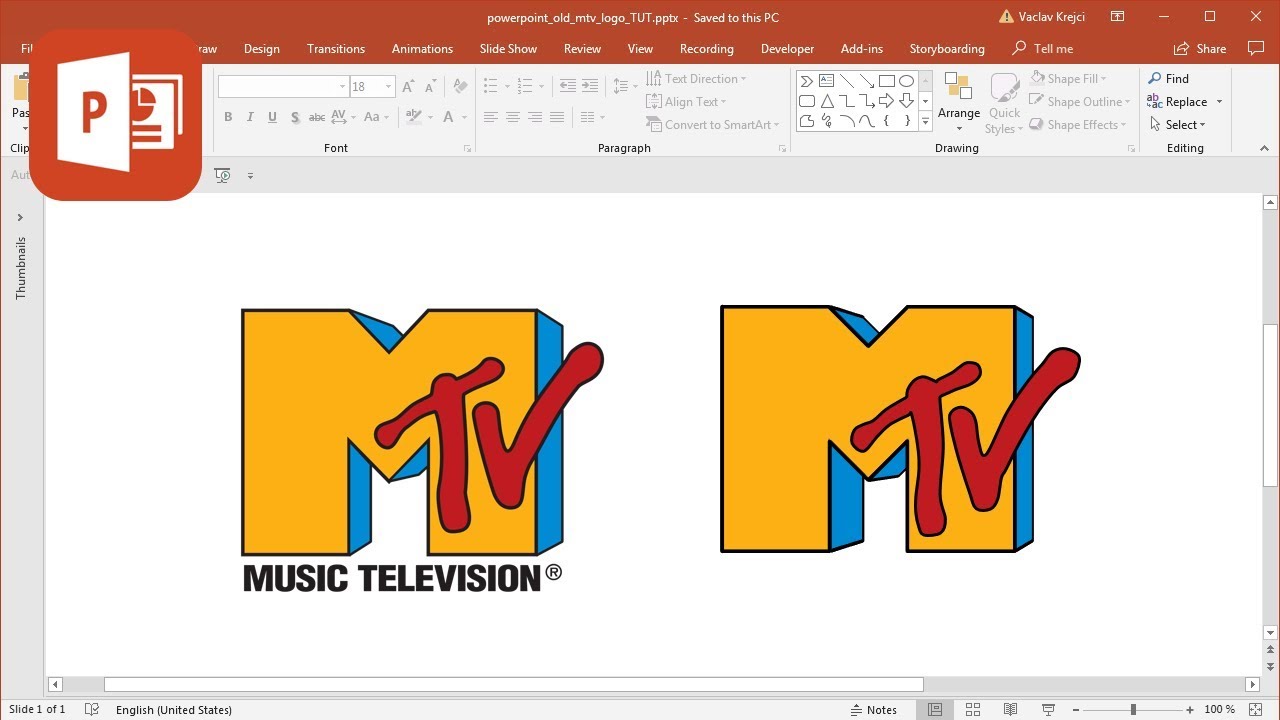Toggle Bold formatting
The width and height of the screenshot is (1280, 720).
click(x=228, y=117)
